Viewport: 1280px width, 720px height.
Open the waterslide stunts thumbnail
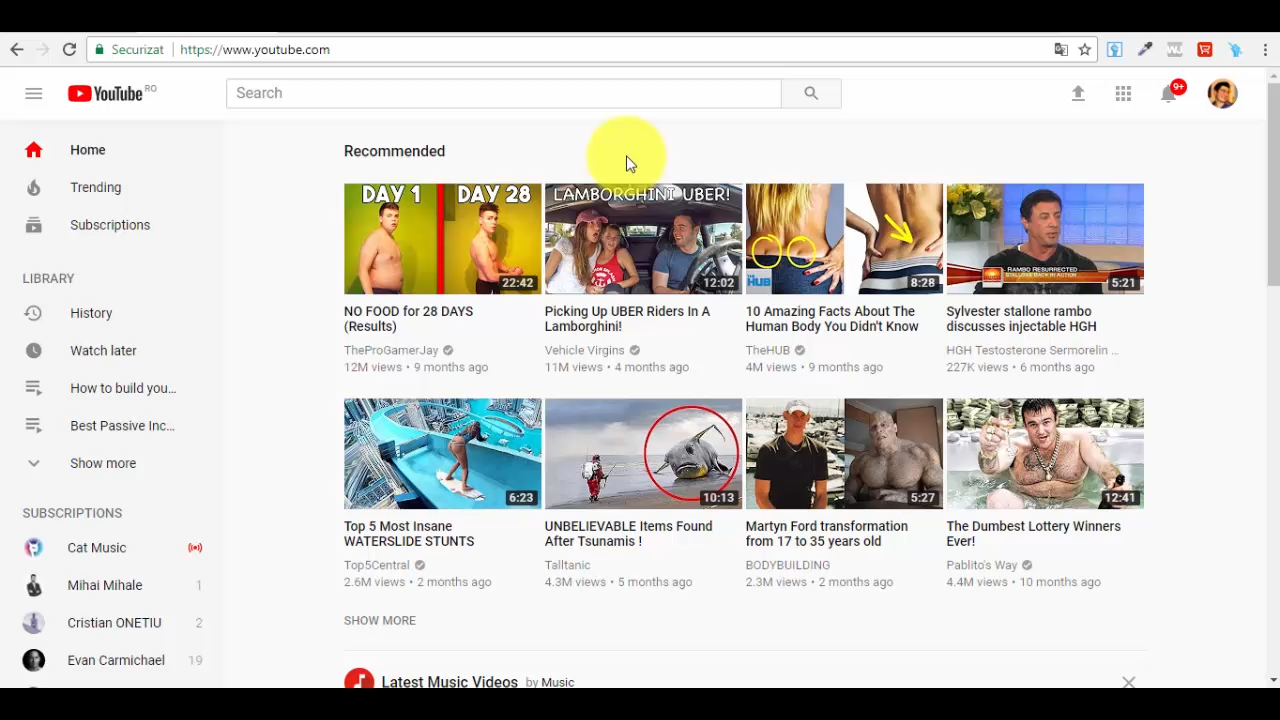point(443,454)
